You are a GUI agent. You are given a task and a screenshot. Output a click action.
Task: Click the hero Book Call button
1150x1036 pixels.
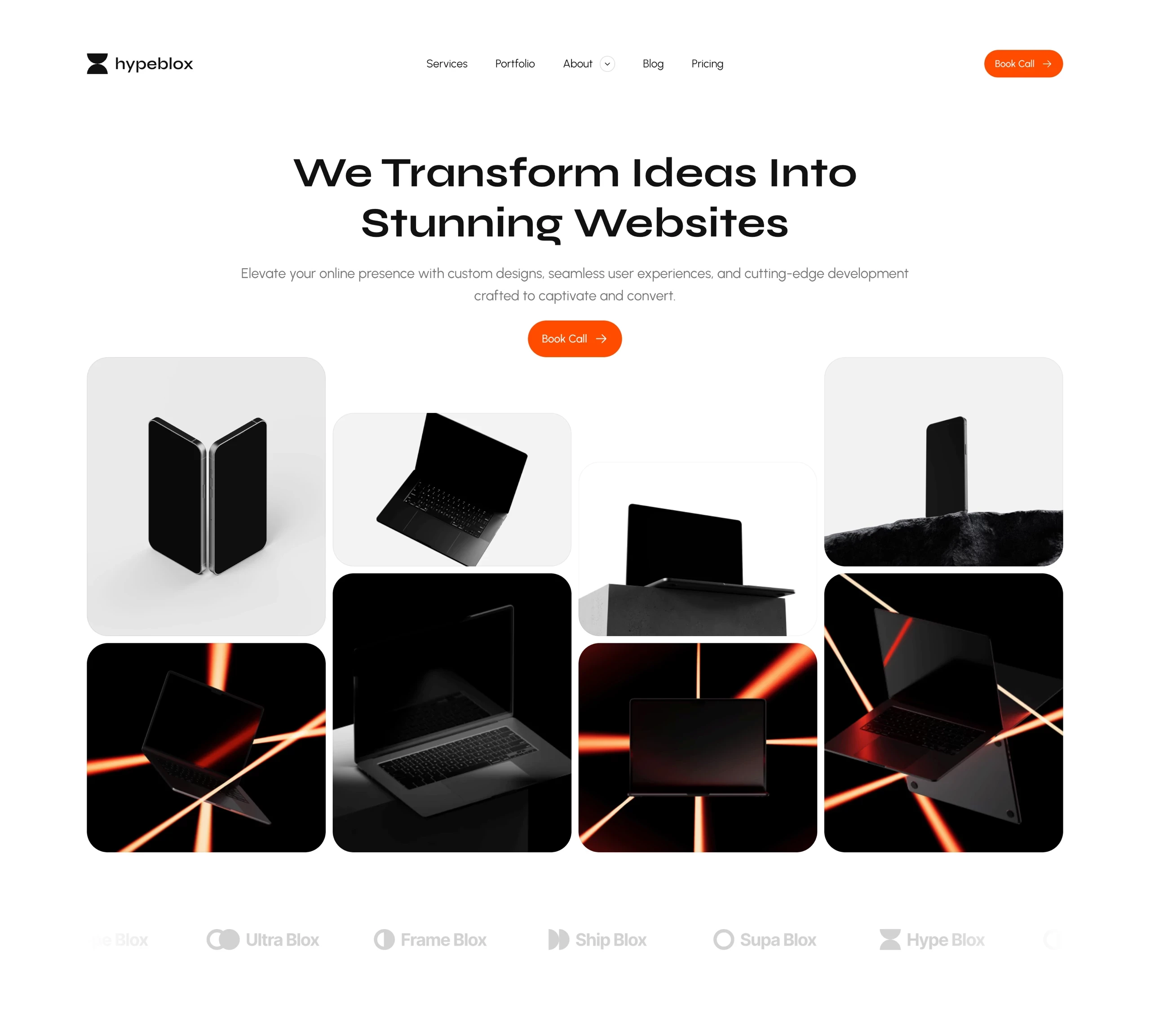(574, 338)
